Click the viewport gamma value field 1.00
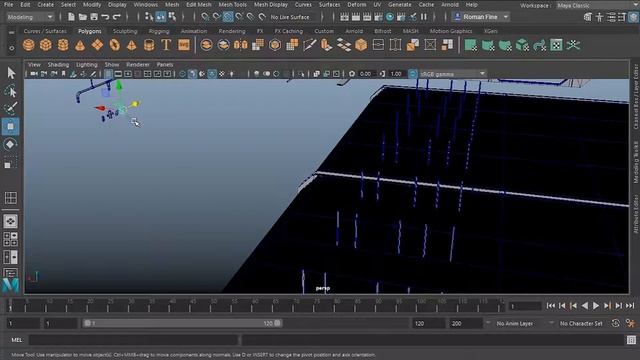The image size is (640, 360). coord(396,74)
